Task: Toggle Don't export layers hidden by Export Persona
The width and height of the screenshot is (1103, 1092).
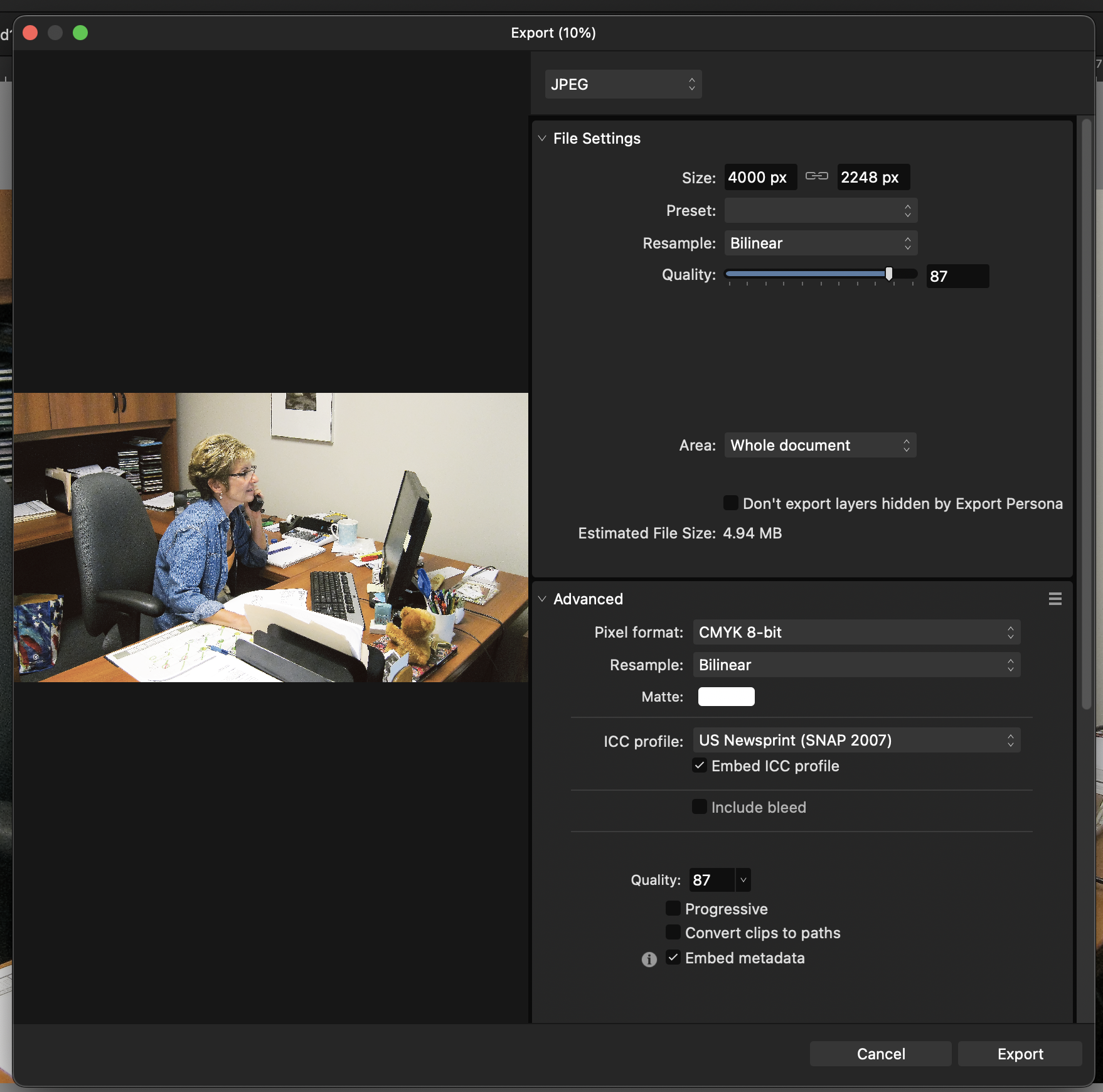Action: coord(730,503)
